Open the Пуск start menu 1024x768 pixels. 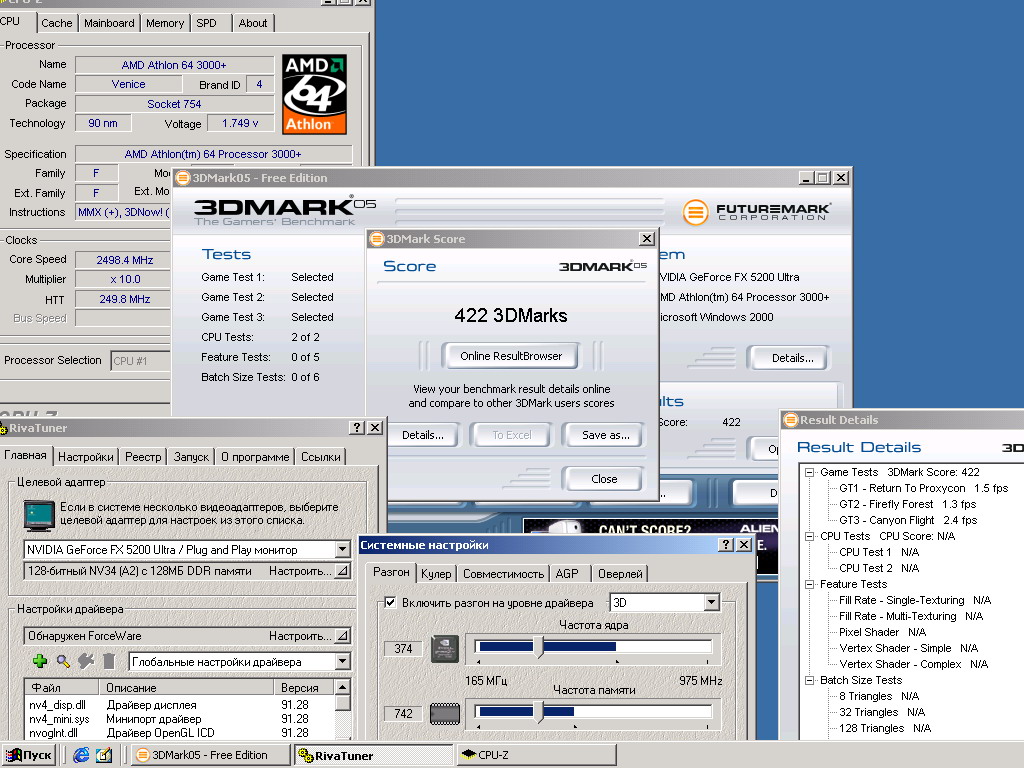click(28, 755)
